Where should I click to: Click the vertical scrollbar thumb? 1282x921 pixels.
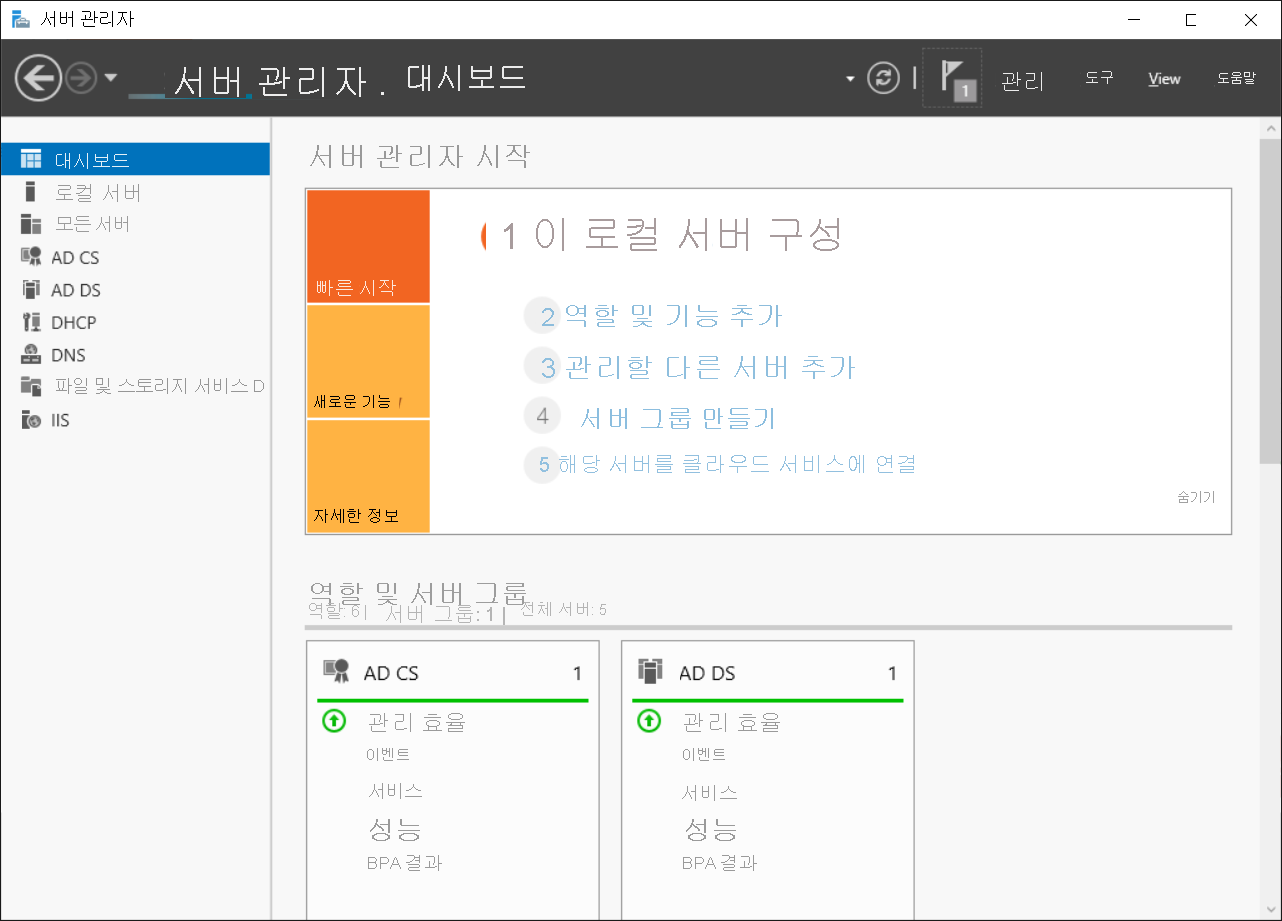coord(1270,302)
